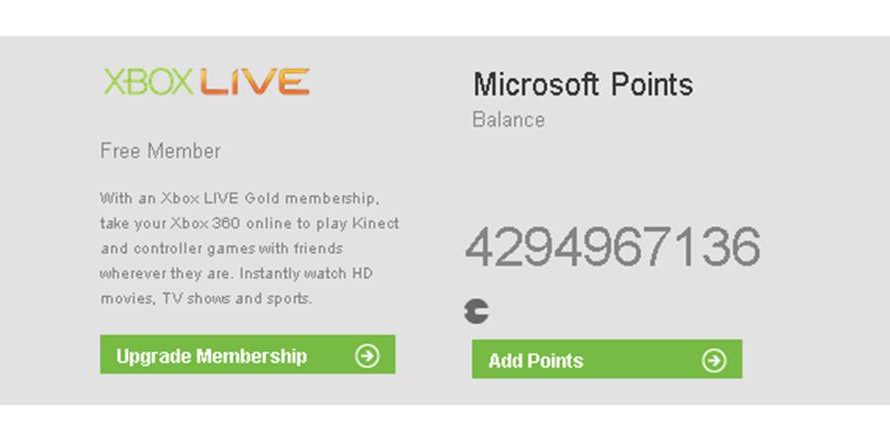Click the circled arrow on Add Points
Screen dimensions: 890x438
coord(713,360)
